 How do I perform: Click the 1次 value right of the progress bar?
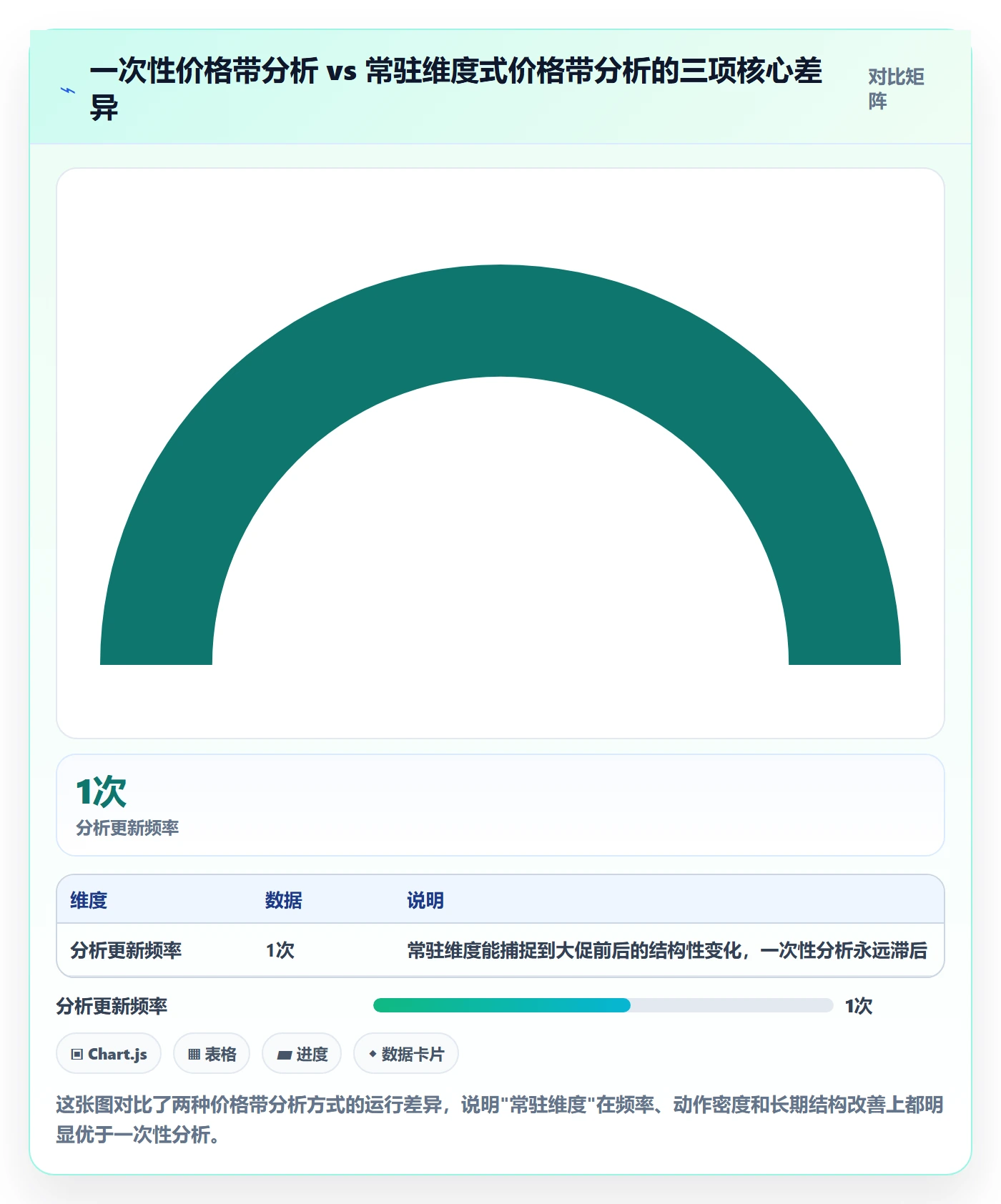859,1006
